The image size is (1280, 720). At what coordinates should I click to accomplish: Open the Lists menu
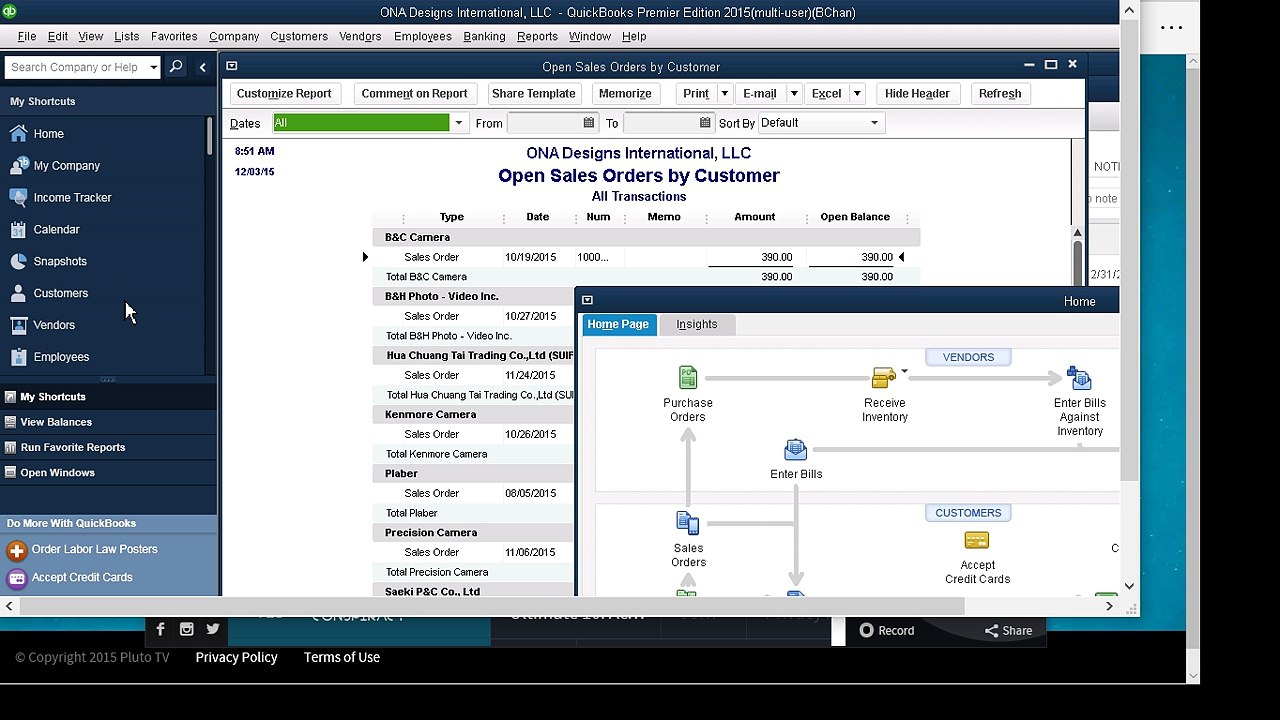pyautogui.click(x=127, y=36)
